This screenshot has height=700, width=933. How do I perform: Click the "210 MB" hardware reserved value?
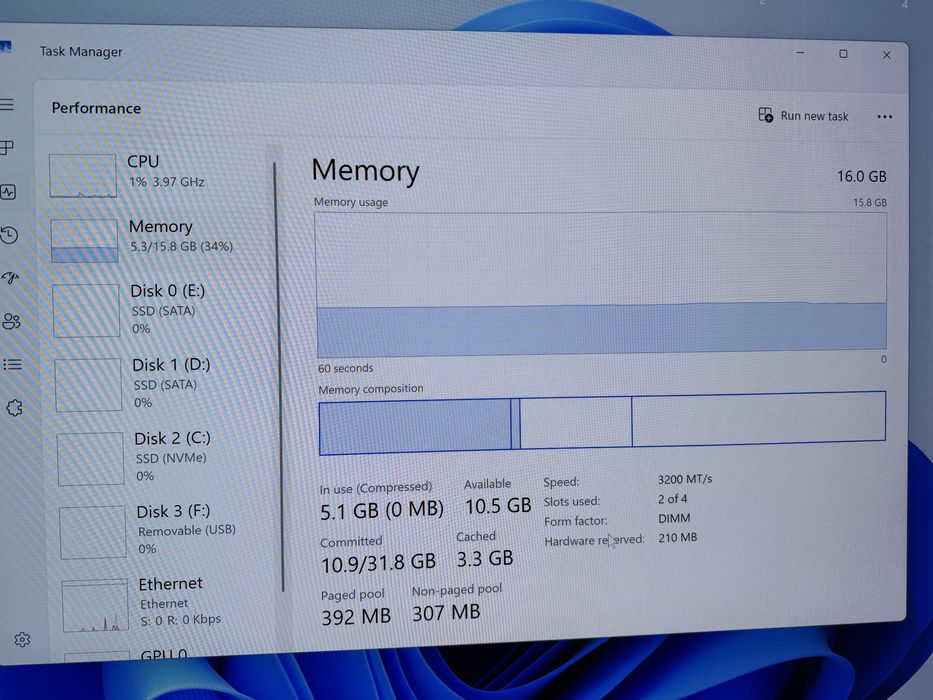point(677,538)
